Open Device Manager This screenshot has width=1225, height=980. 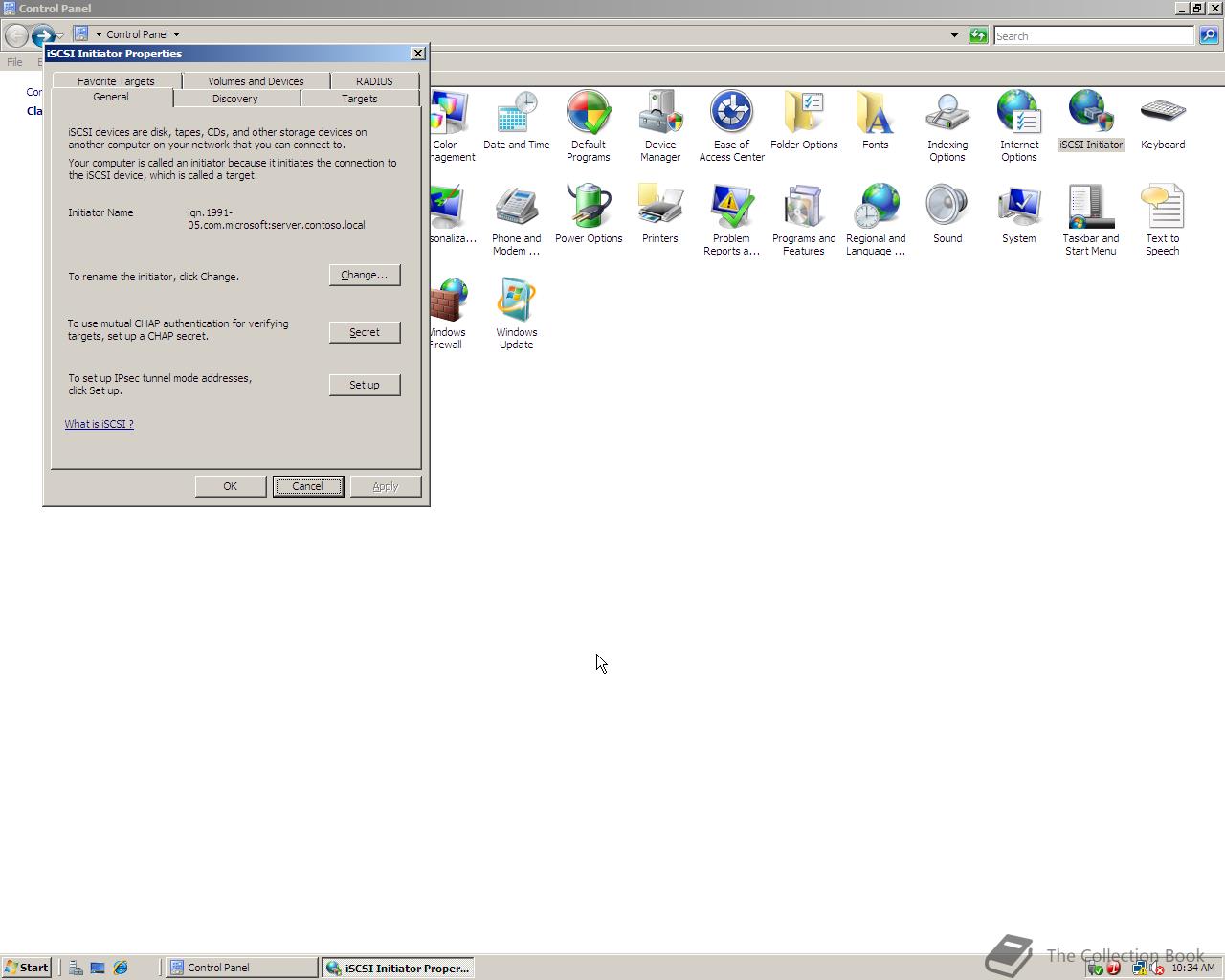659,126
